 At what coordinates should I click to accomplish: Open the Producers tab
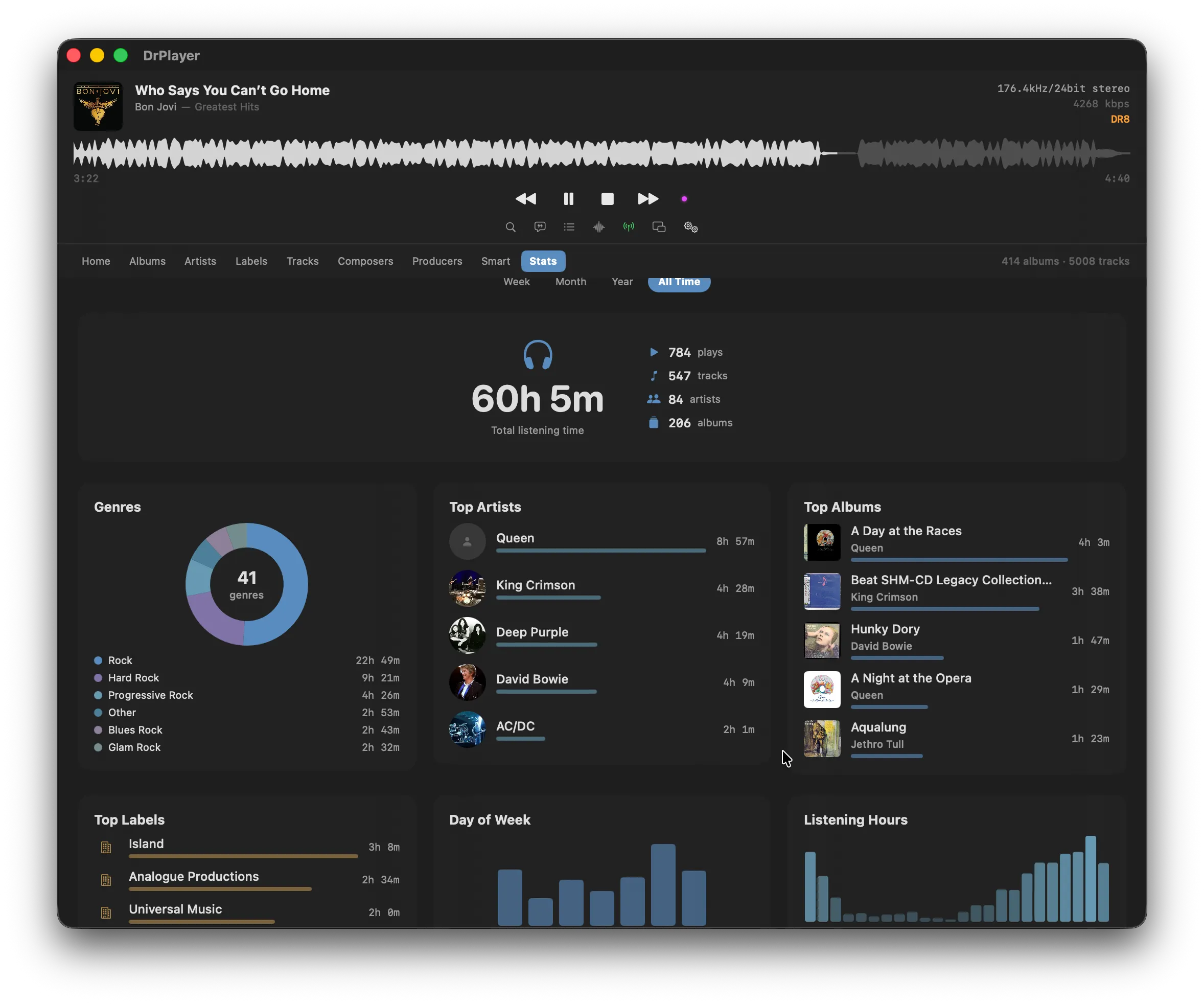(x=437, y=261)
